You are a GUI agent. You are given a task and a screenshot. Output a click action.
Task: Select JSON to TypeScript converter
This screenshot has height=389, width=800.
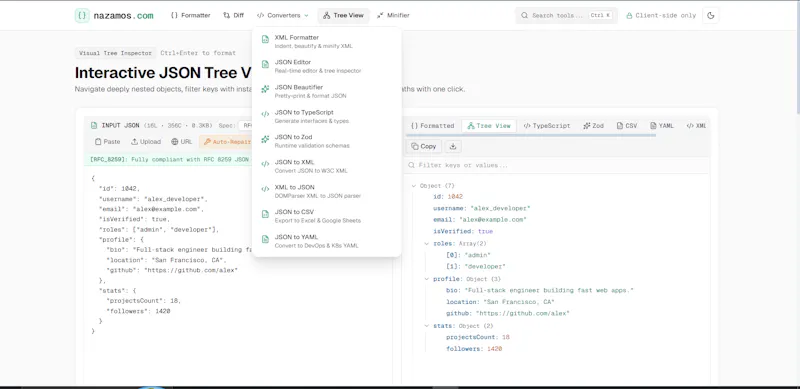[x=327, y=116]
